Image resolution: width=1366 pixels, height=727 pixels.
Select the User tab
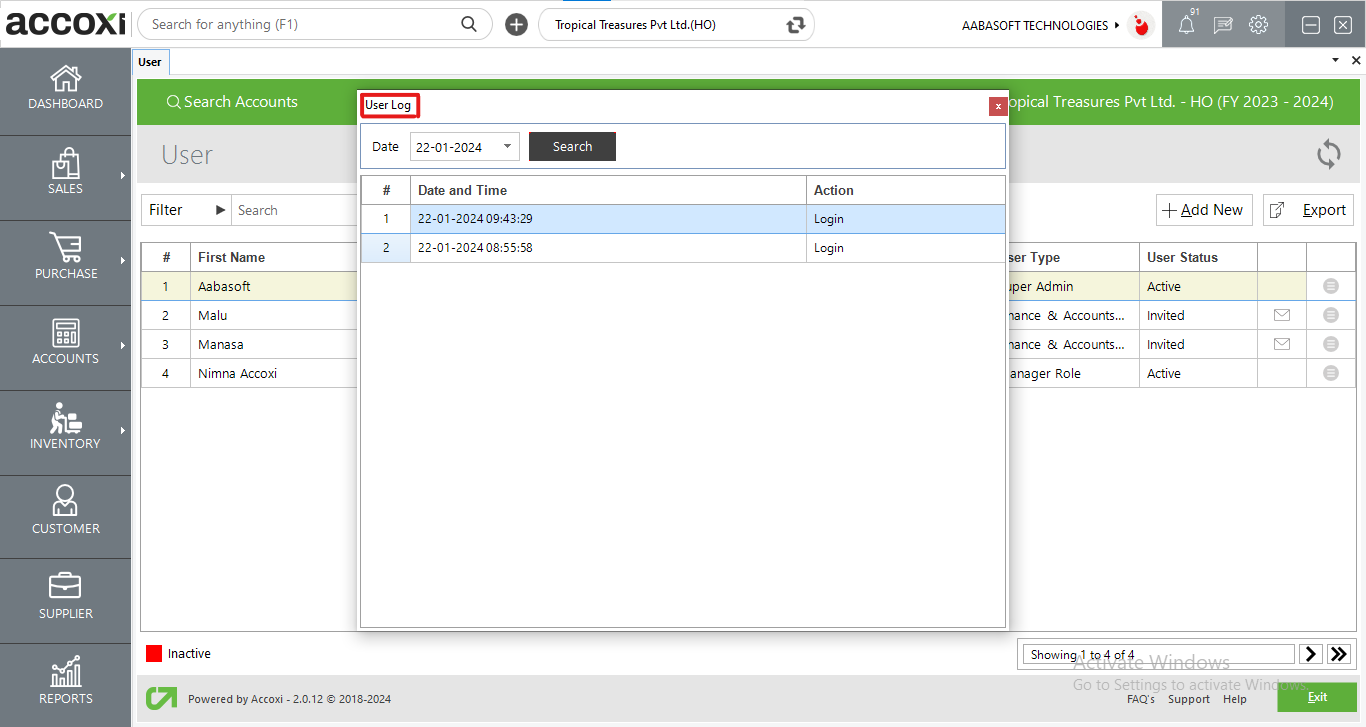pyautogui.click(x=150, y=62)
